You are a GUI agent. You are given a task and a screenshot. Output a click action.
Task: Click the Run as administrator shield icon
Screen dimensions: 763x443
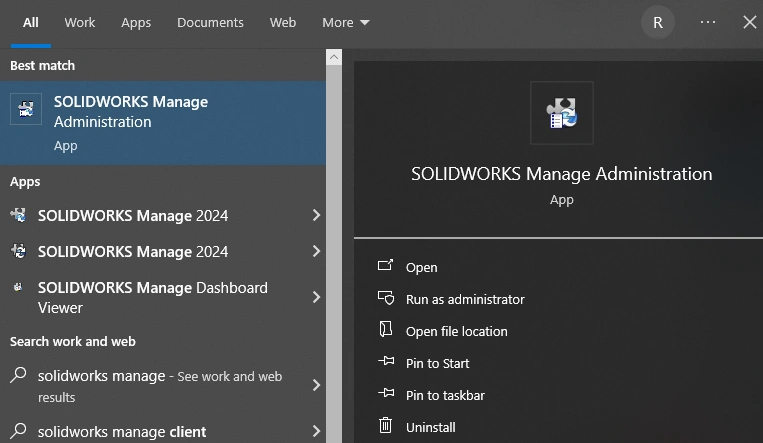[386, 297]
